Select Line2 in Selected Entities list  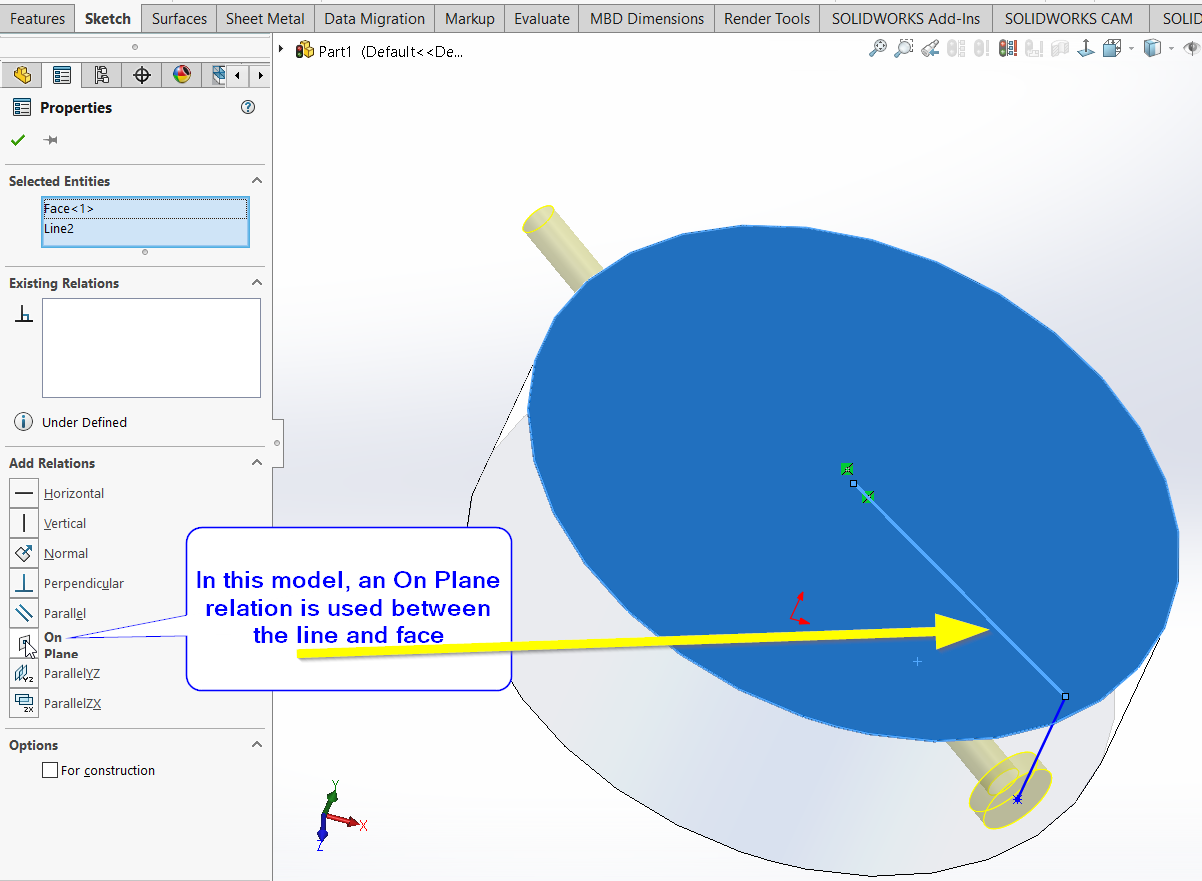click(59, 229)
